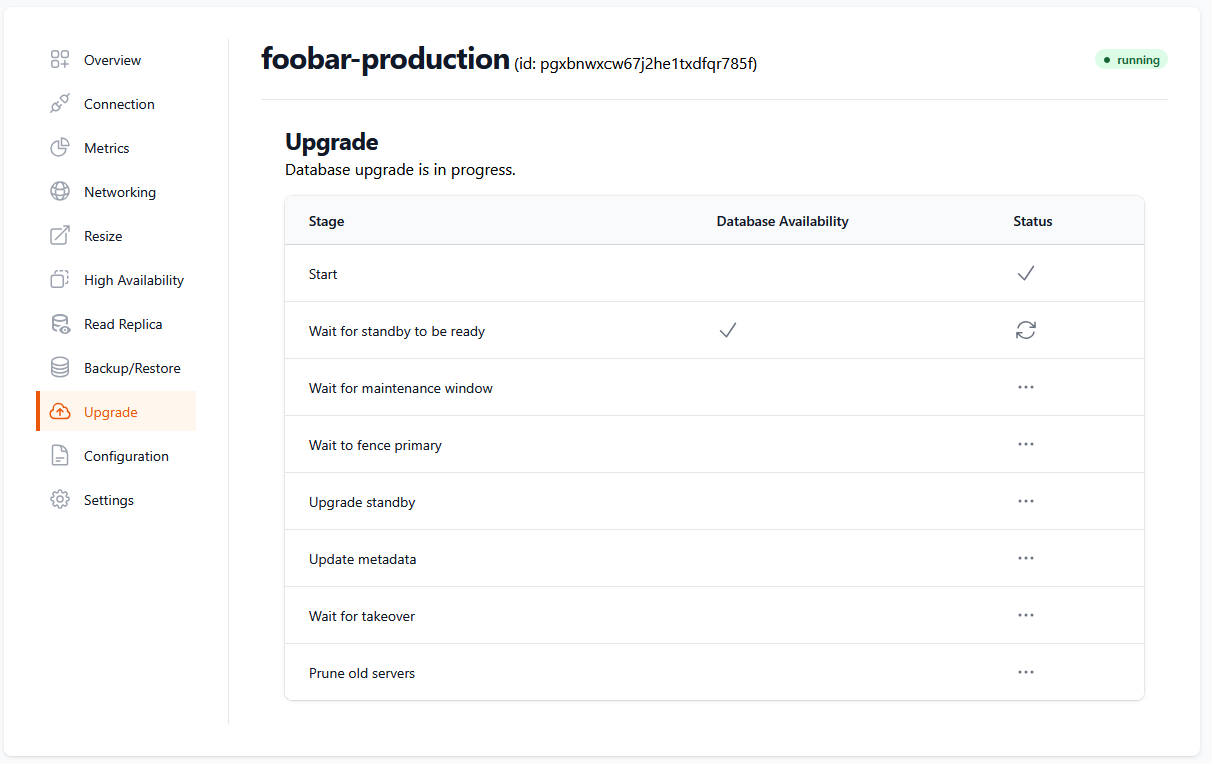Screen dimensions: 1212x764
Task: Switch to the High Availability section
Action: (x=131, y=279)
